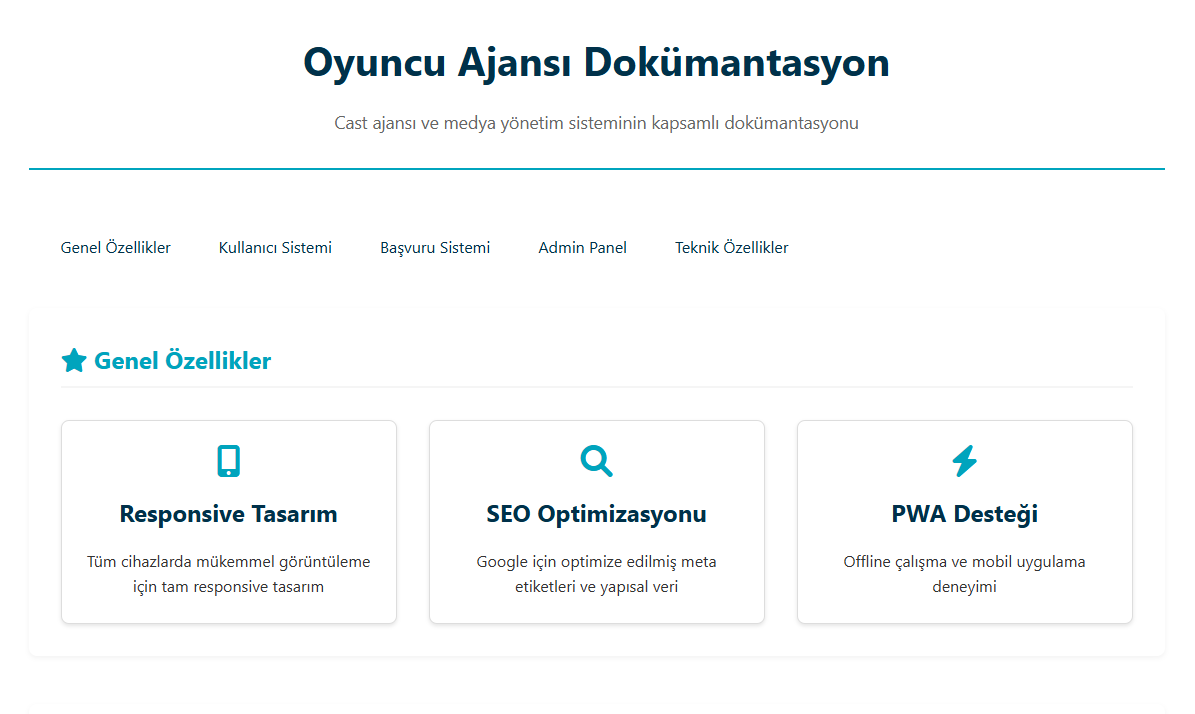This screenshot has height=714, width=1195.
Task: Select the PWA Desteği card title
Action: click(x=964, y=514)
